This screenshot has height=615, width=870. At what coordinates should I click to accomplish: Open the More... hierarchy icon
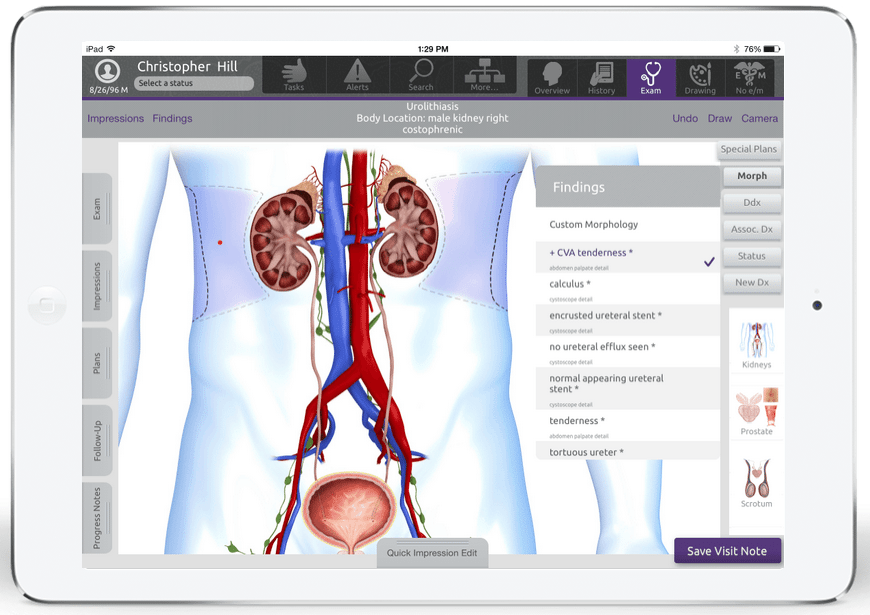[x=484, y=75]
